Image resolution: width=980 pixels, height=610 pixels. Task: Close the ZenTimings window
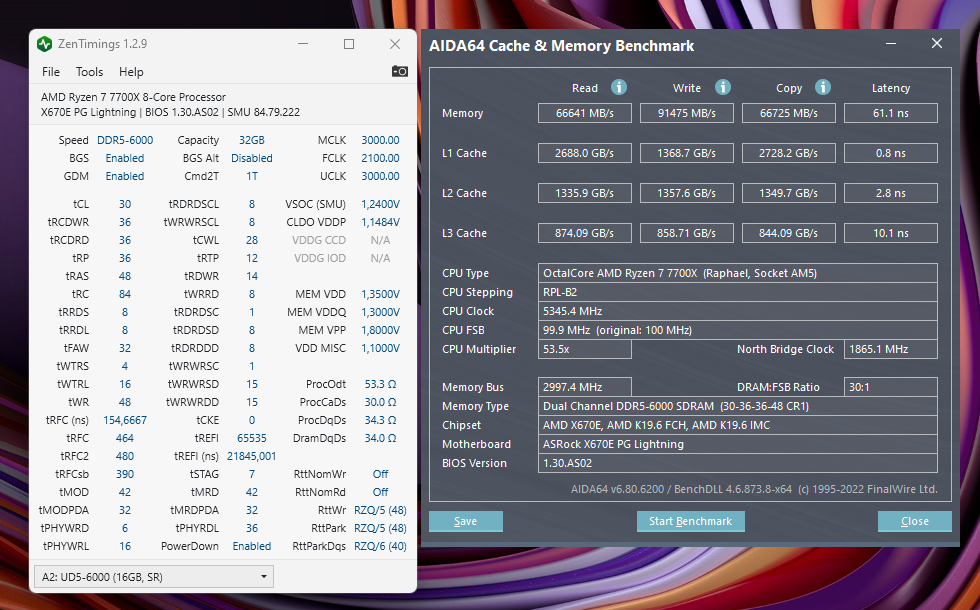395,44
